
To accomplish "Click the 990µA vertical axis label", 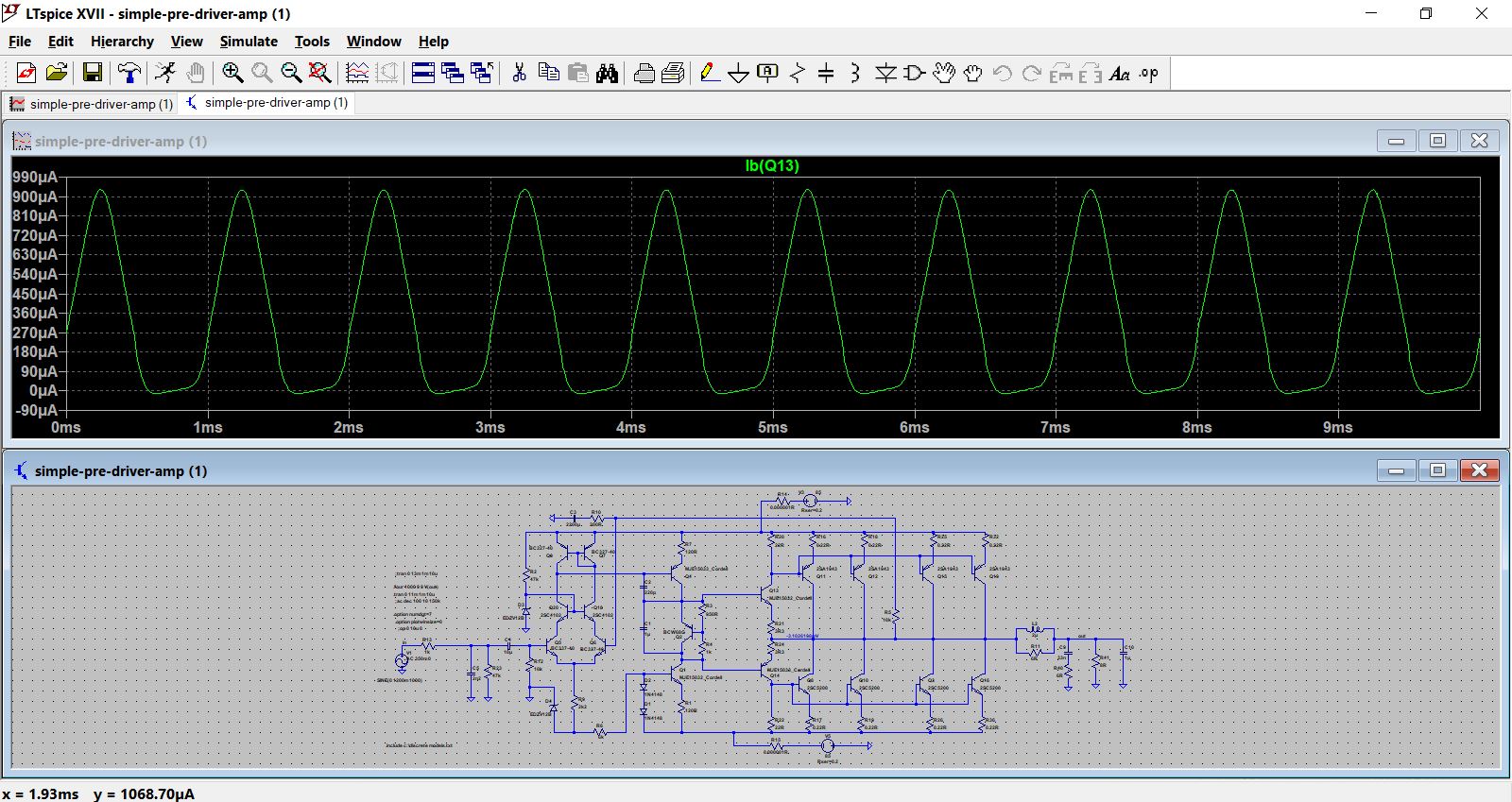I will 35,178.
